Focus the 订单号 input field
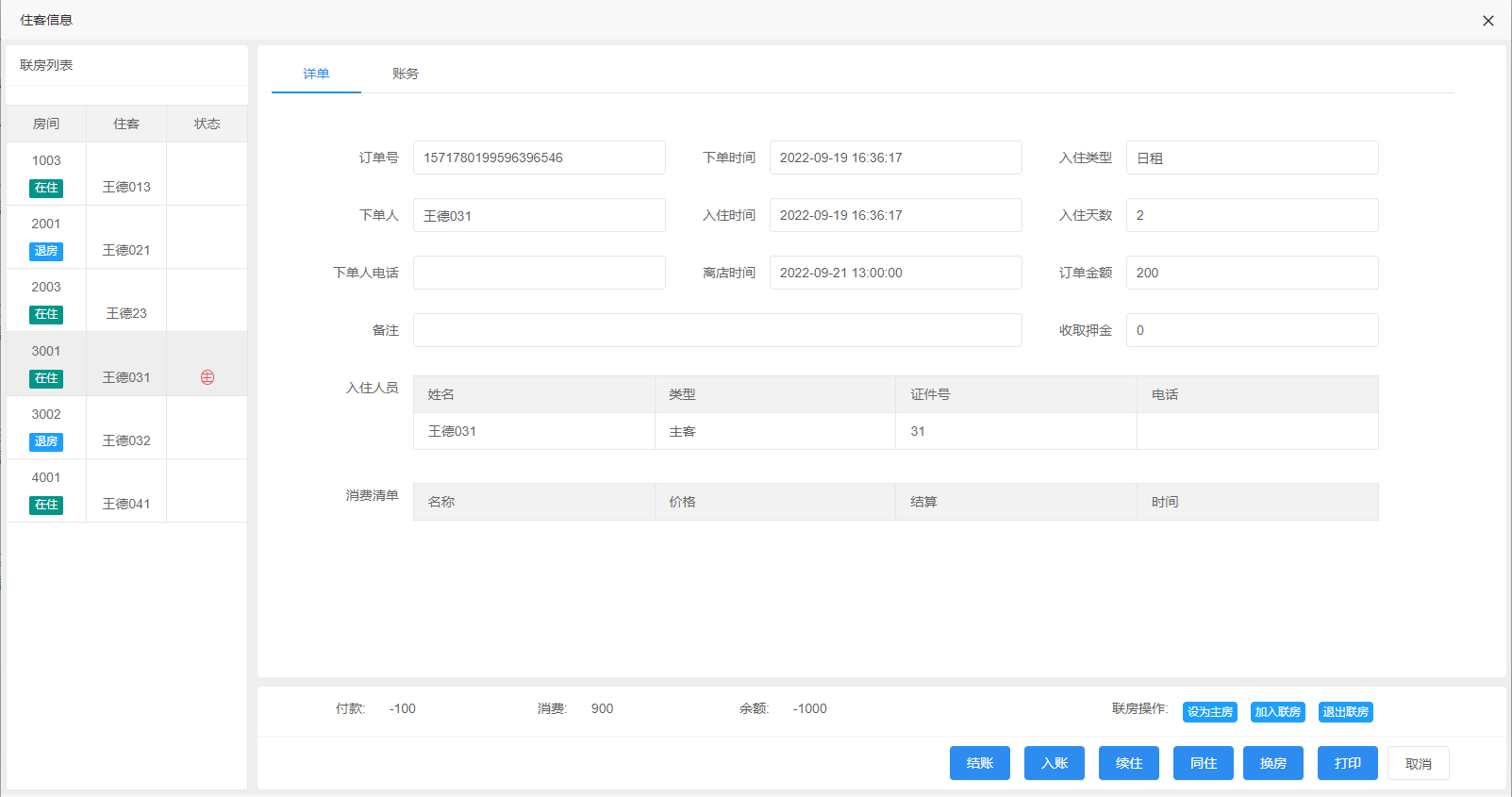This screenshot has width=1512, height=797. [x=540, y=158]
